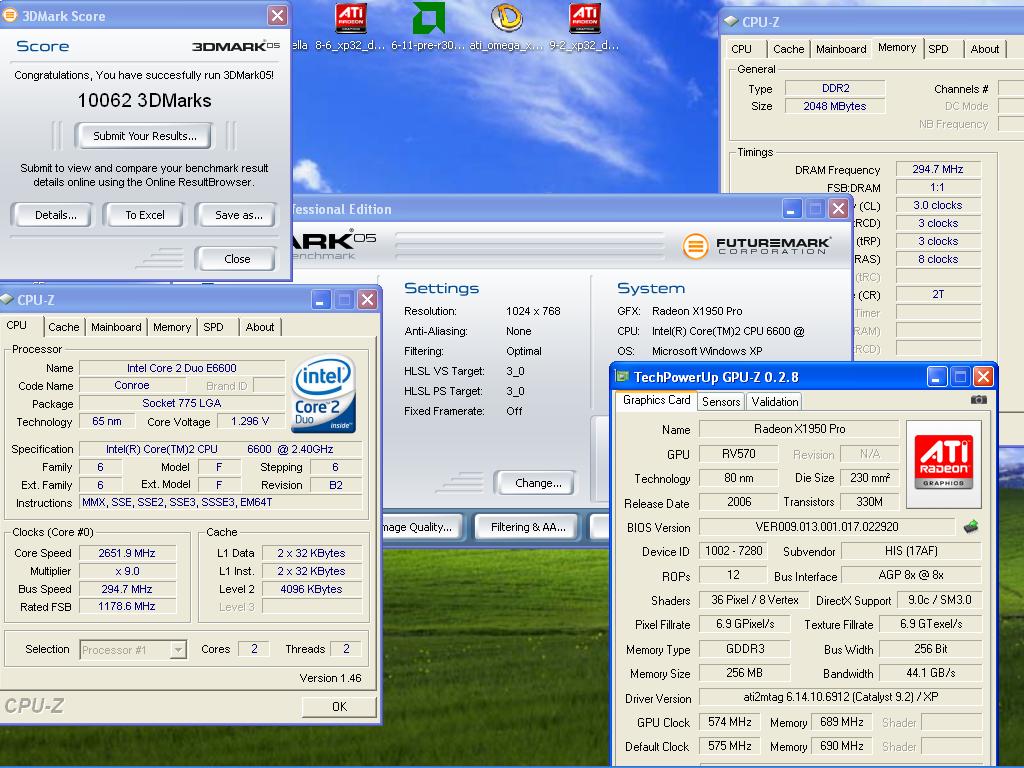Click the GPU-Z screenshot camera icon
This screenshot has width=1024, height=768.
coord(978,400)
